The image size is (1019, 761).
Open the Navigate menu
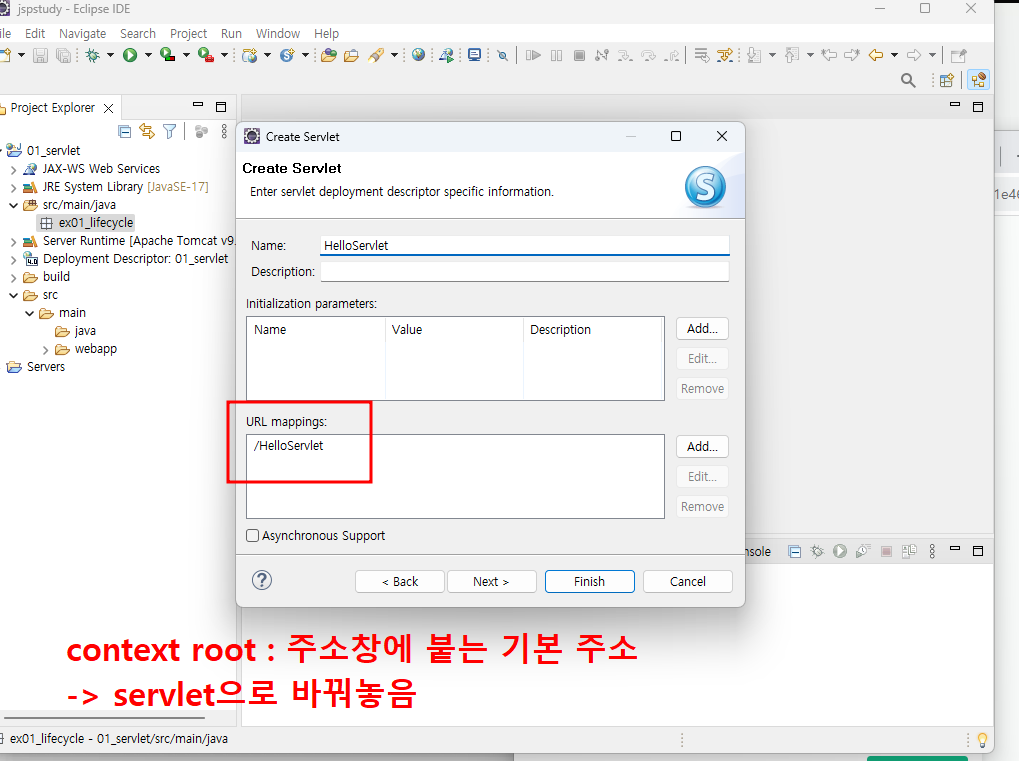(x=83, y=34)
